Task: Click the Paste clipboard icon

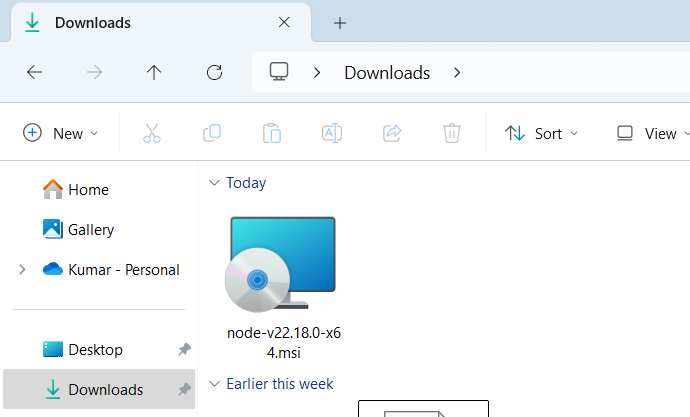Action: 272,133
